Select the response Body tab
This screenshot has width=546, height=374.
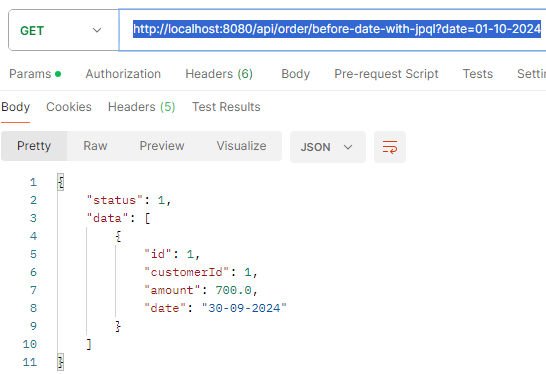pyautogui.click(x=15, y=107)
